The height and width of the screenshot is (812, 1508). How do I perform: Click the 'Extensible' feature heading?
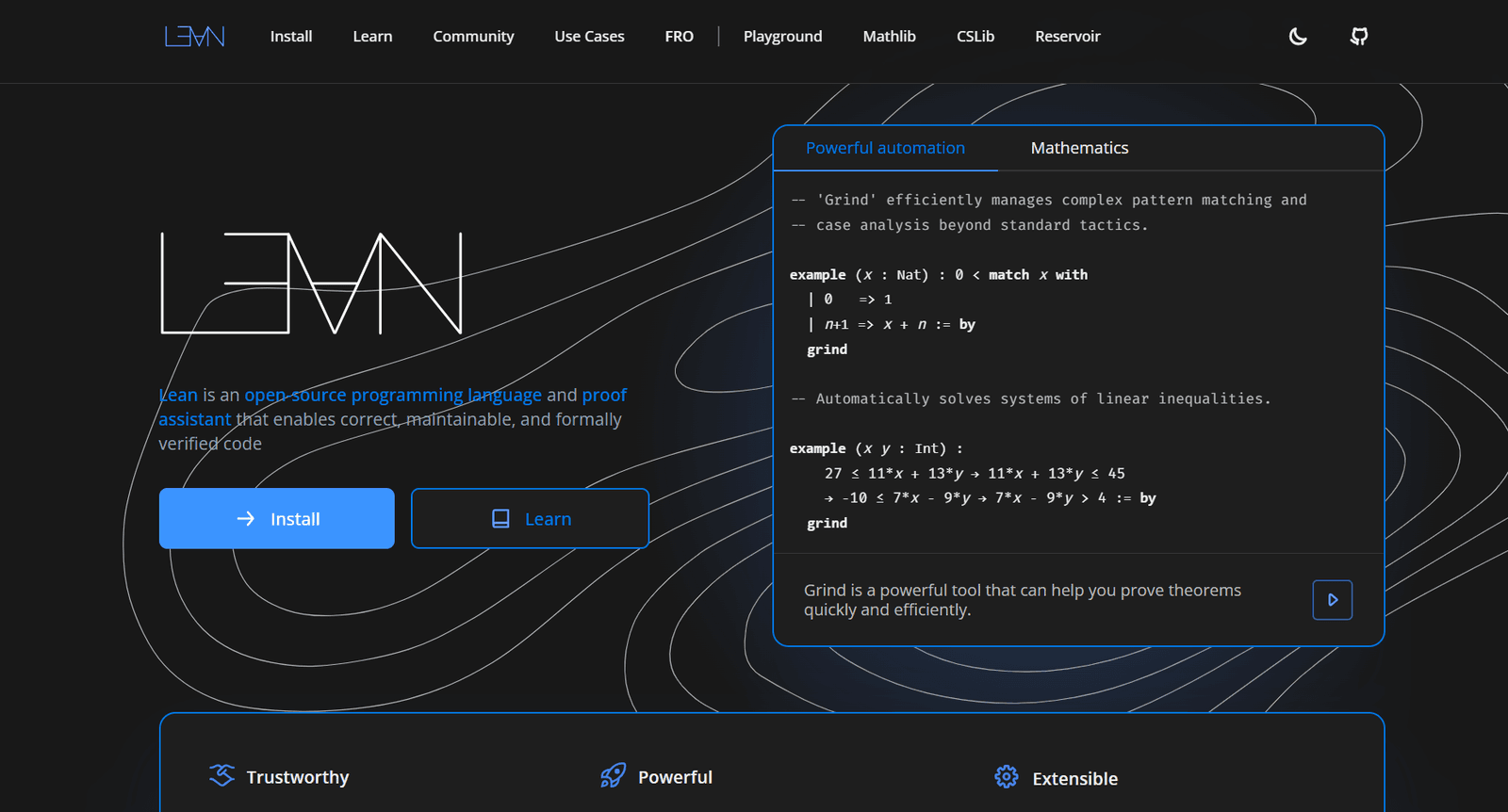1074,779
